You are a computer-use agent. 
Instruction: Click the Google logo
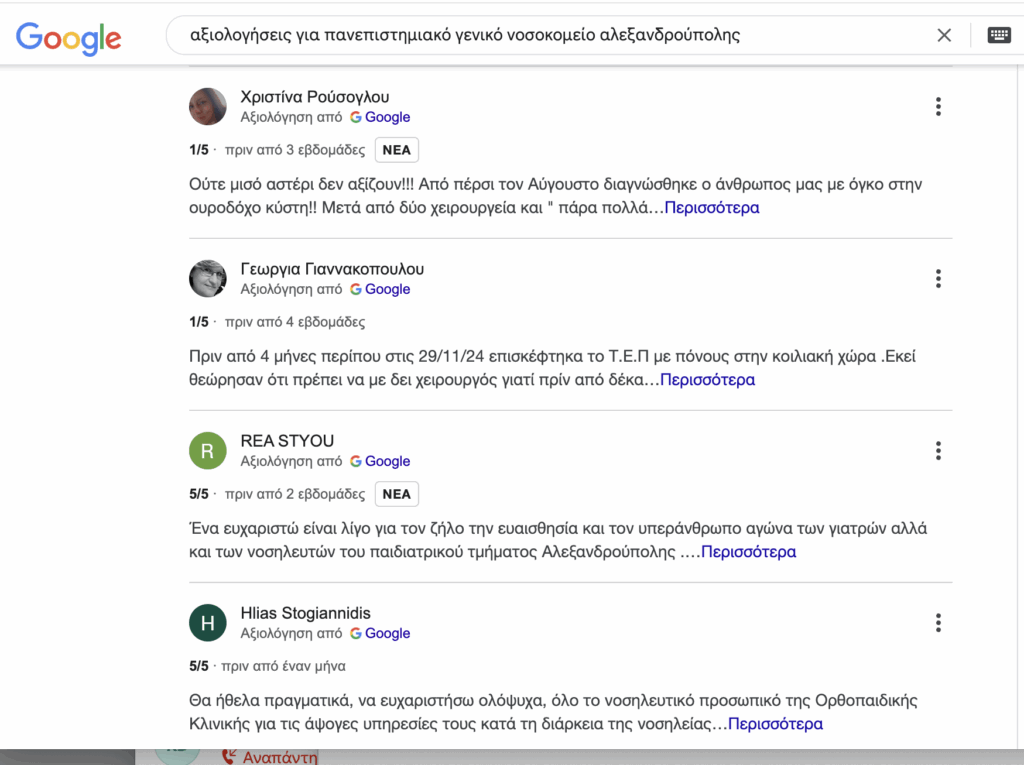[x=68, y=37]
